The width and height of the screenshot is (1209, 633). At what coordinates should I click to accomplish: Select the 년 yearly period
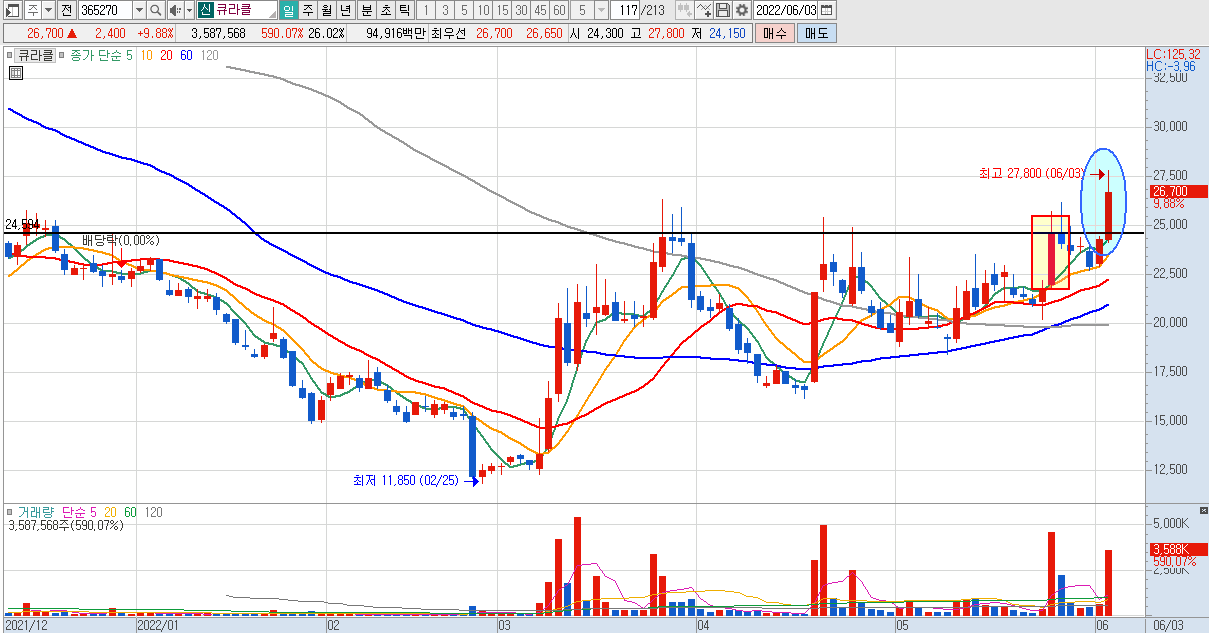click(345, 10)
